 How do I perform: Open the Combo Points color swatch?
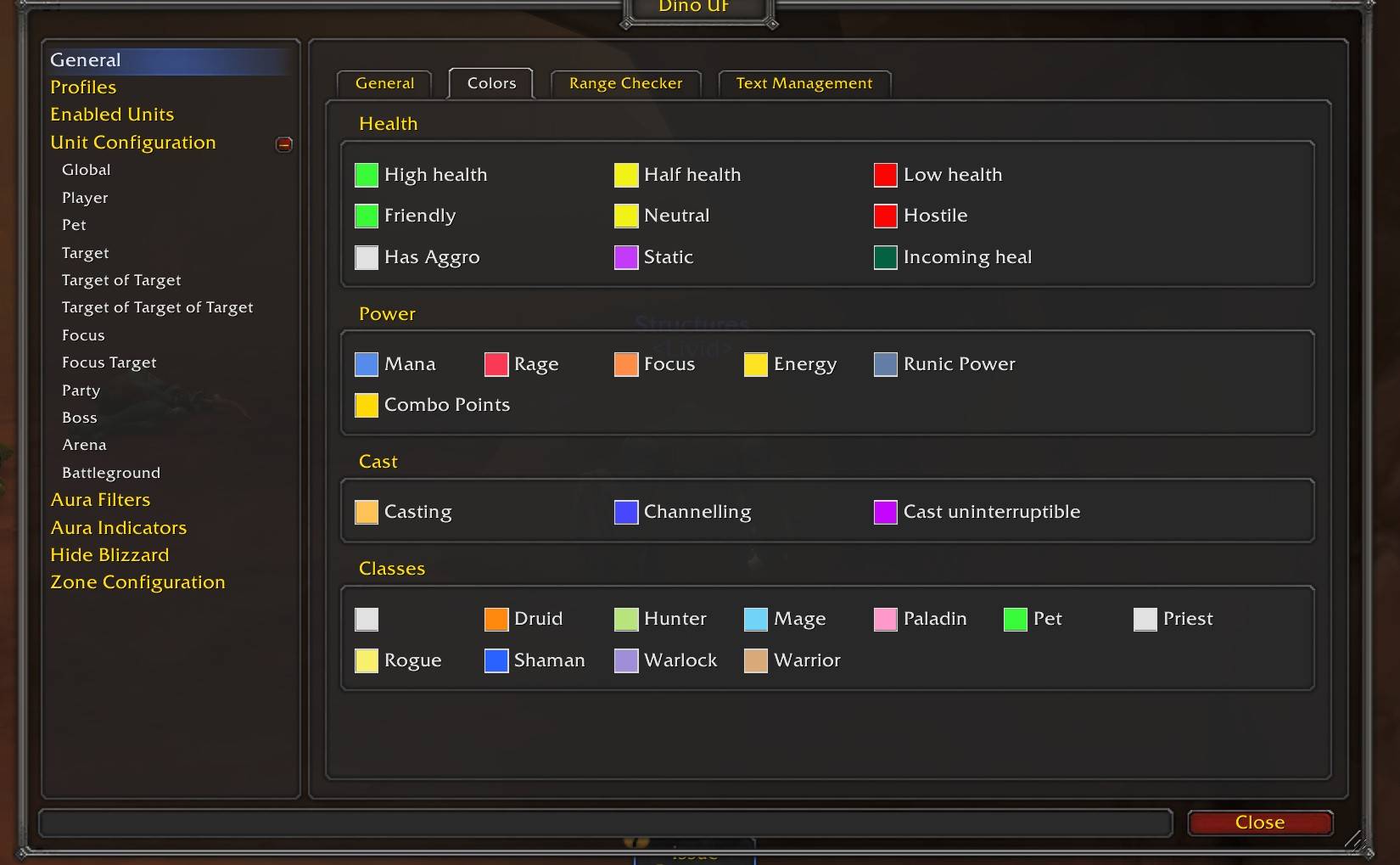click(366, 405)
